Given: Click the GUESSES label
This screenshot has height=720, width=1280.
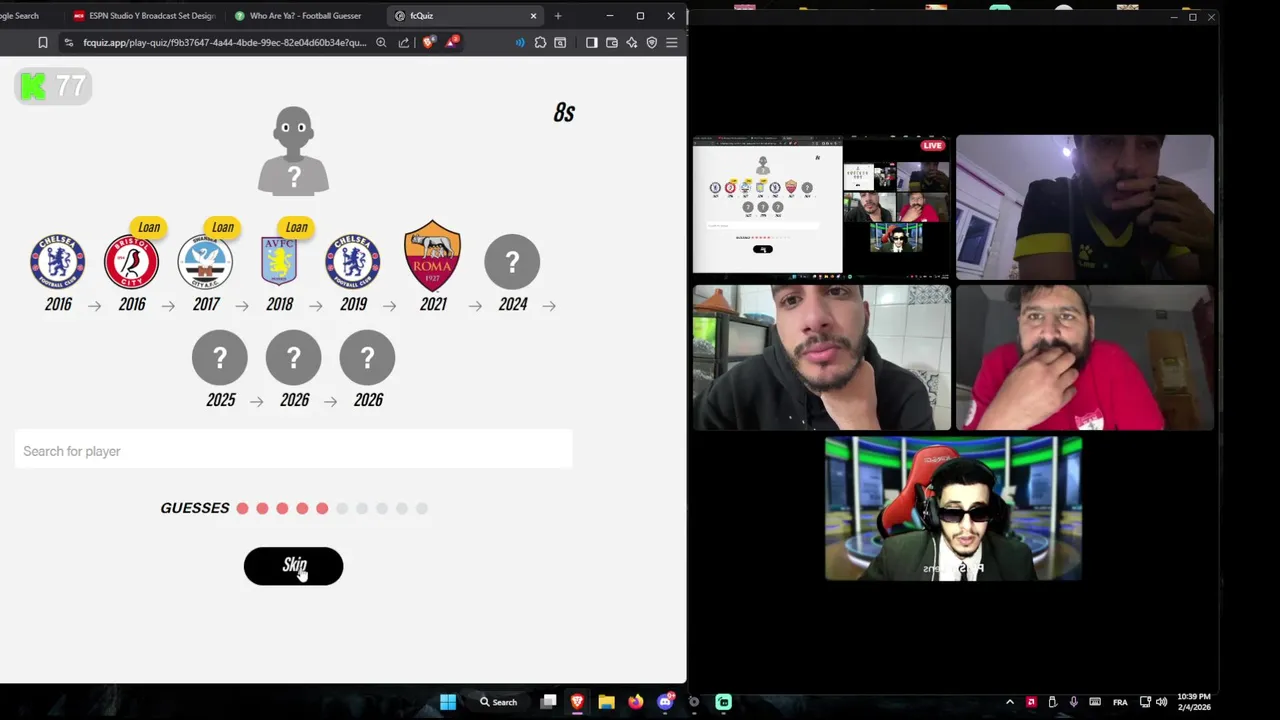Looking at the screenshot, I should tap(195, 508).
